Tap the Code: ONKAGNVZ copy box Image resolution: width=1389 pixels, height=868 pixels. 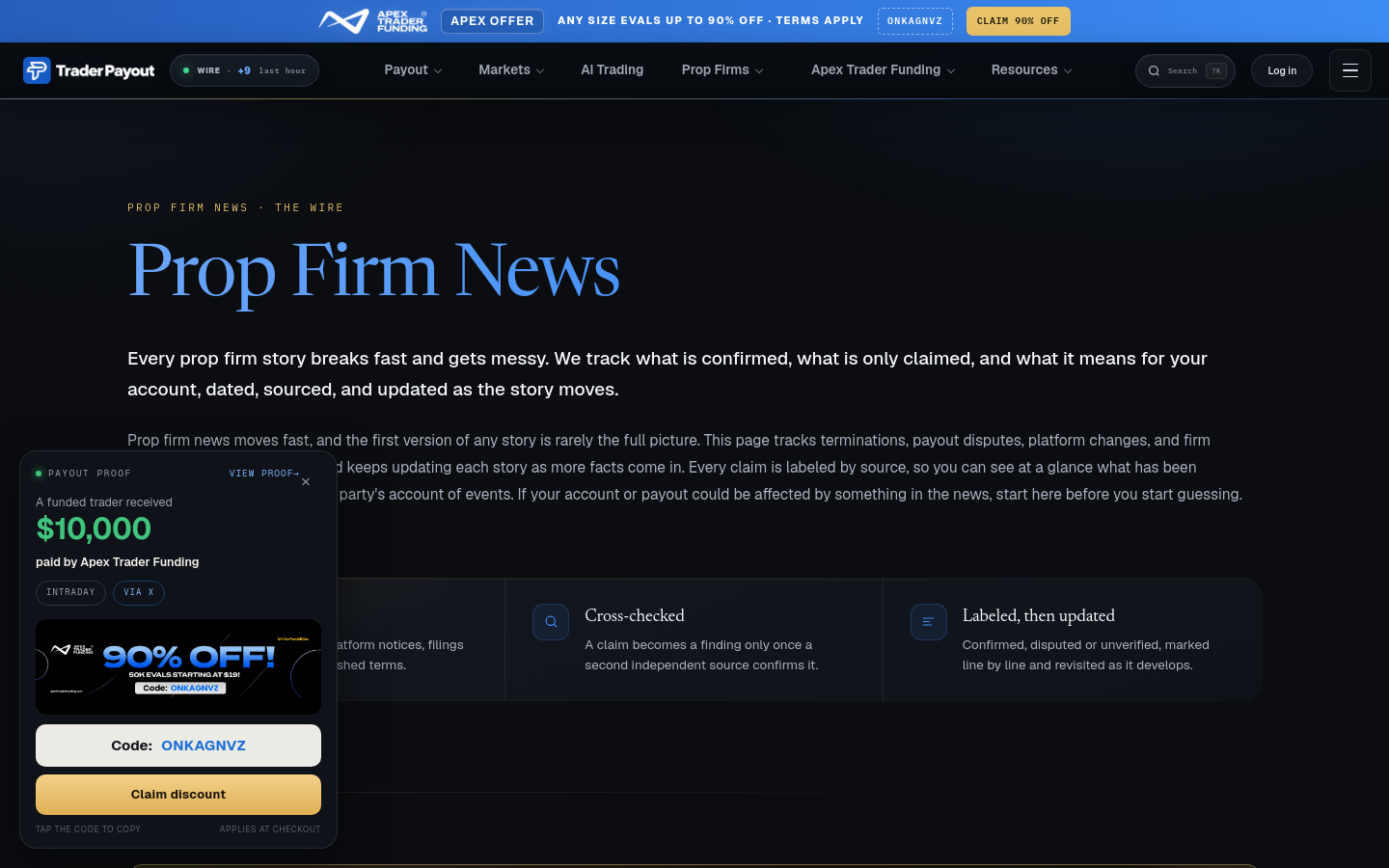click(x=178, y=746)
